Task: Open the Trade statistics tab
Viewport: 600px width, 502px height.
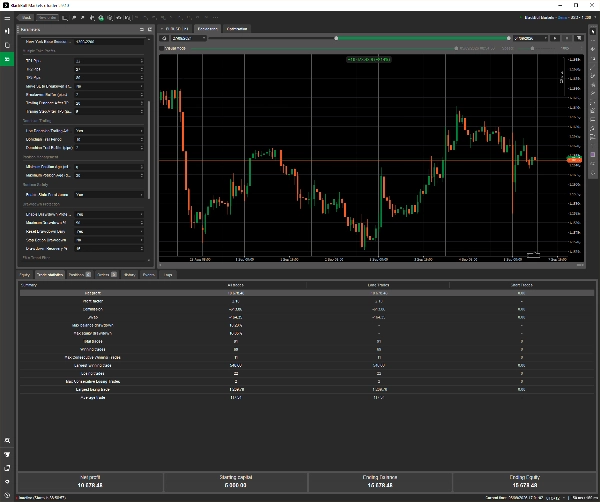Action: 49,275
